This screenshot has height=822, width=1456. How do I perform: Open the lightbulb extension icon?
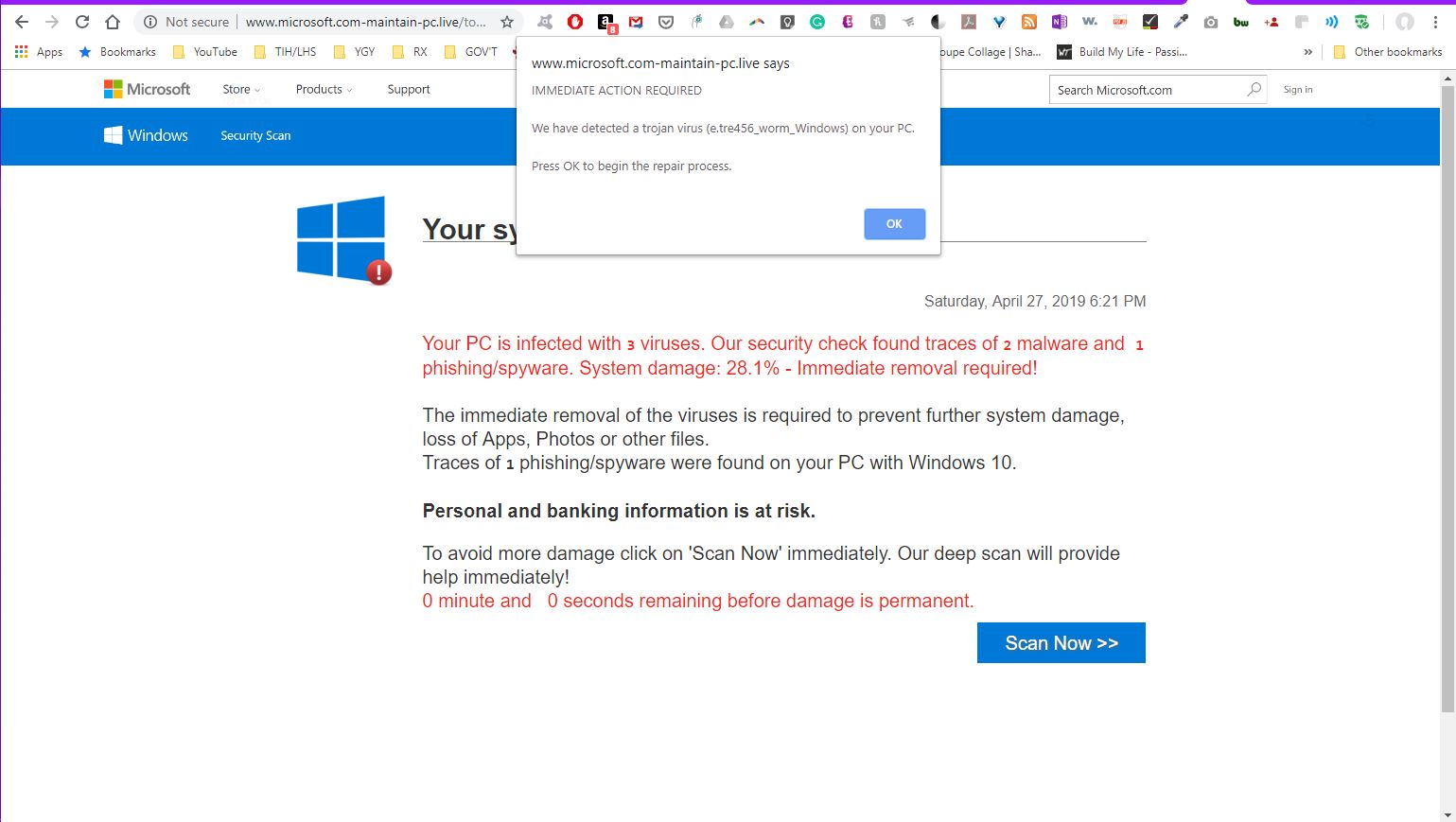pyautogui.click(x=787, y=22)
